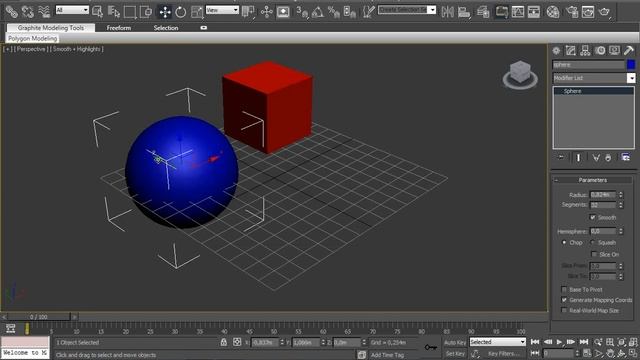Toggle the Smooth checkbox
The width and height of the screenshot is (640, 360).
tap(593, 218)
